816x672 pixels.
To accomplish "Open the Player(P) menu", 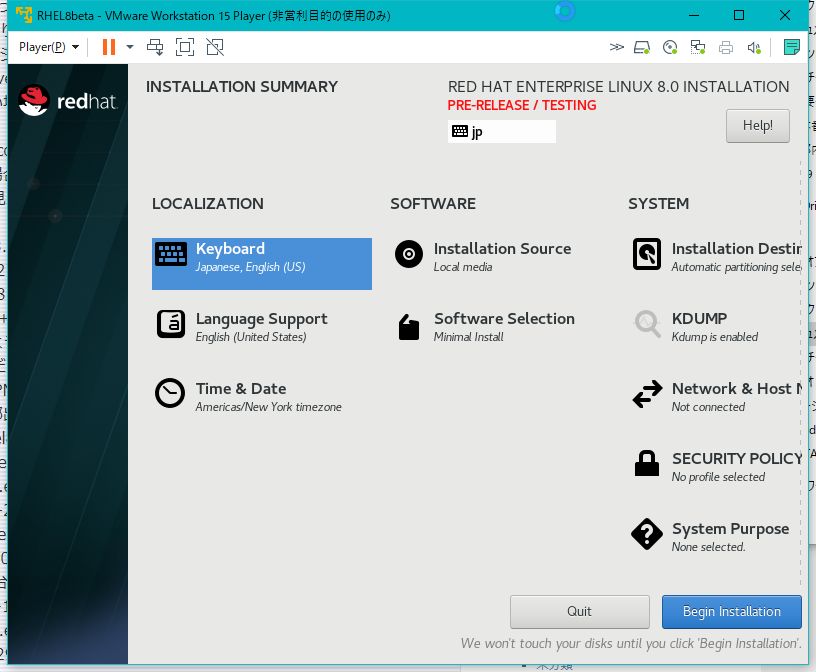I will [49, 47].
